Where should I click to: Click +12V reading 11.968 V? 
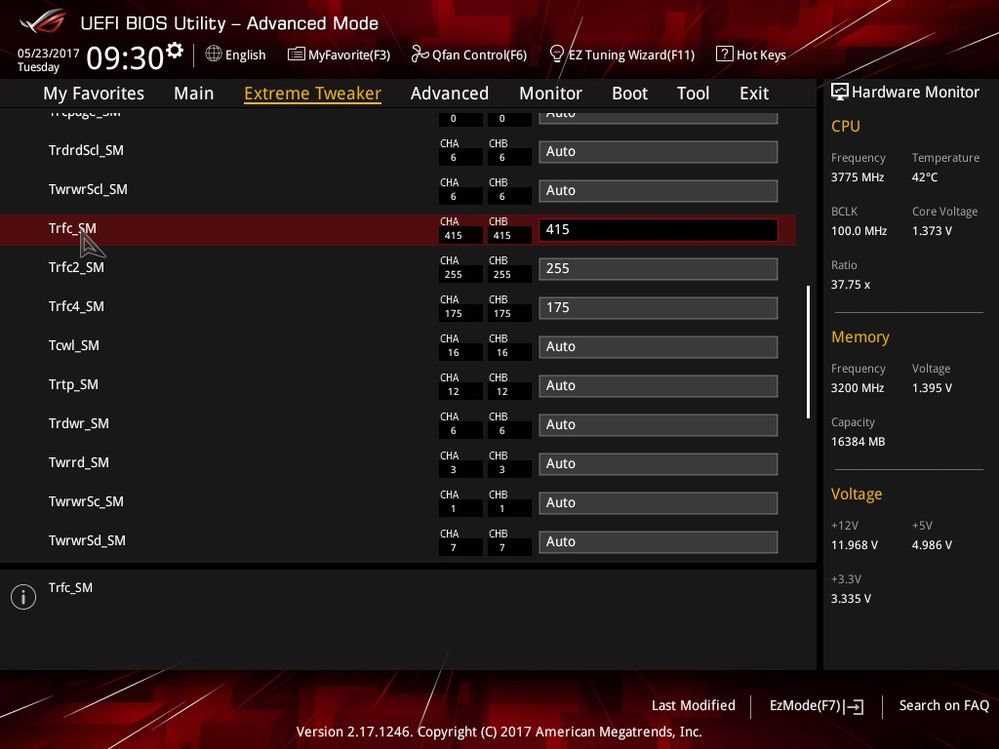[854, 545]
